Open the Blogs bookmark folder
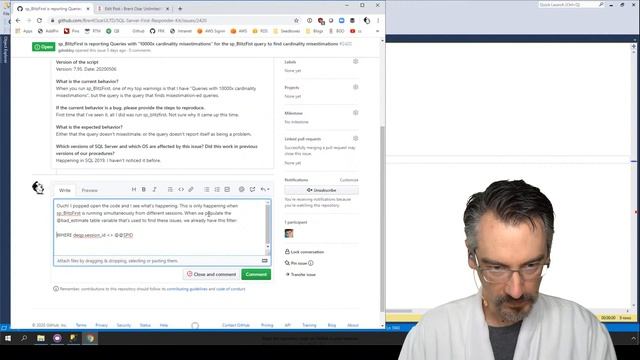 pyautogui.click(x=315, y=31)
